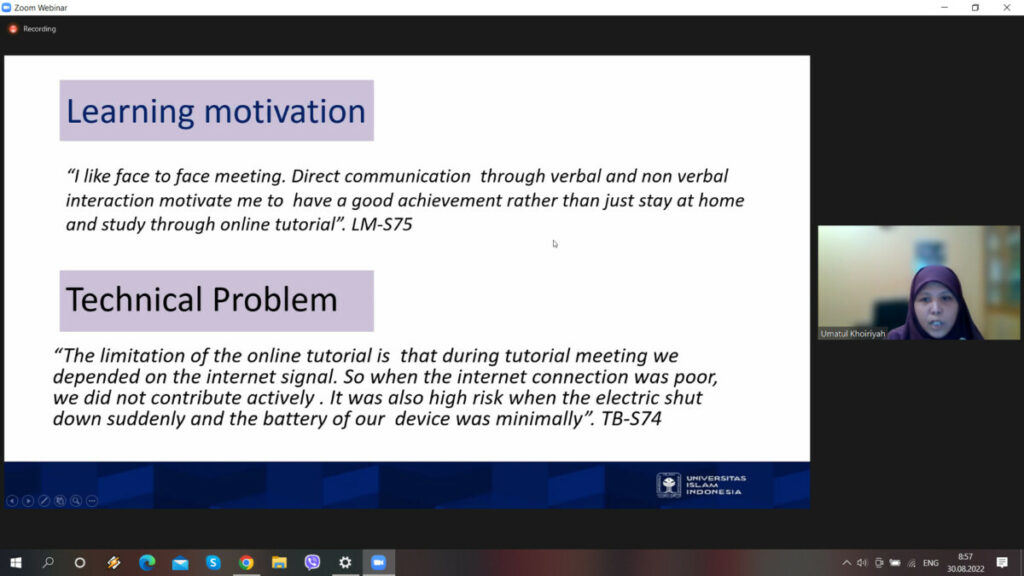Expand the hidden system tray icons
The image size is (1024, 576).
click(x=846, y=563)
